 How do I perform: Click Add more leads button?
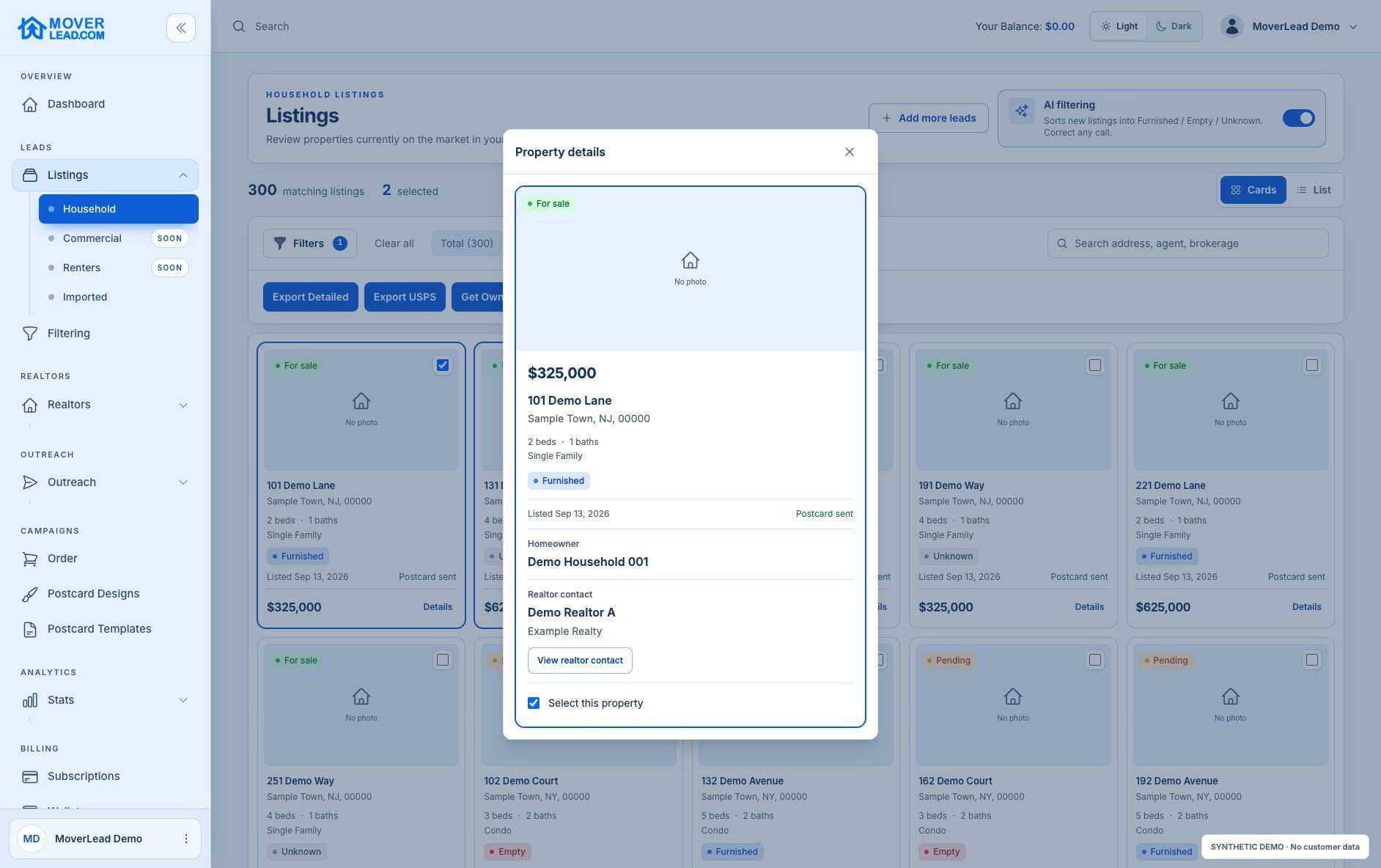pyautogui.click(x=928, y=118)
